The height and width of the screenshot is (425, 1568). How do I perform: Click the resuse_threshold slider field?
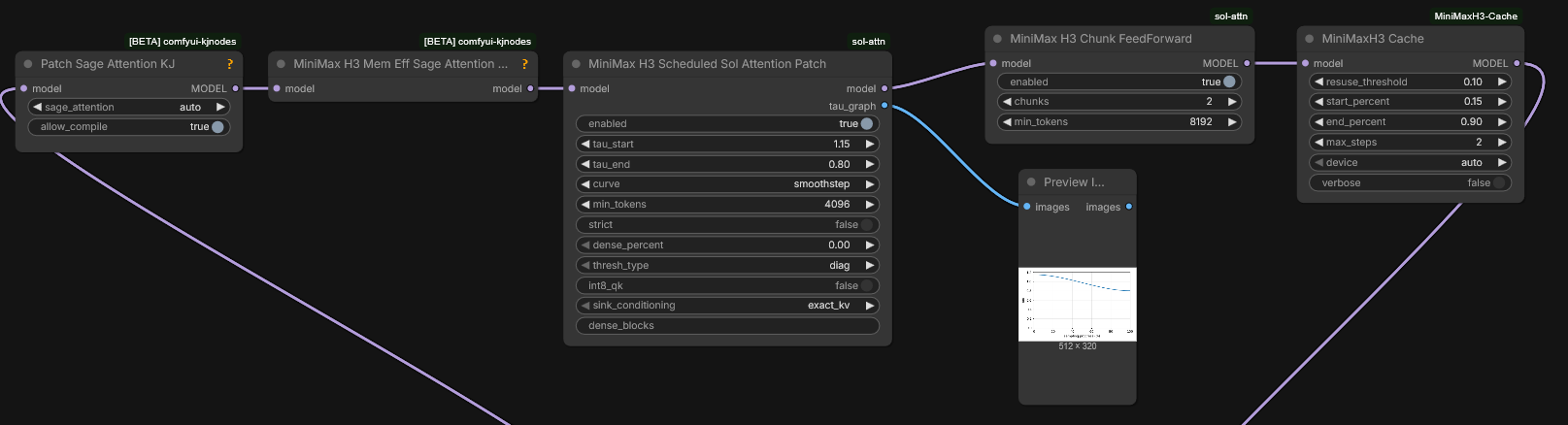point(1410,82)
